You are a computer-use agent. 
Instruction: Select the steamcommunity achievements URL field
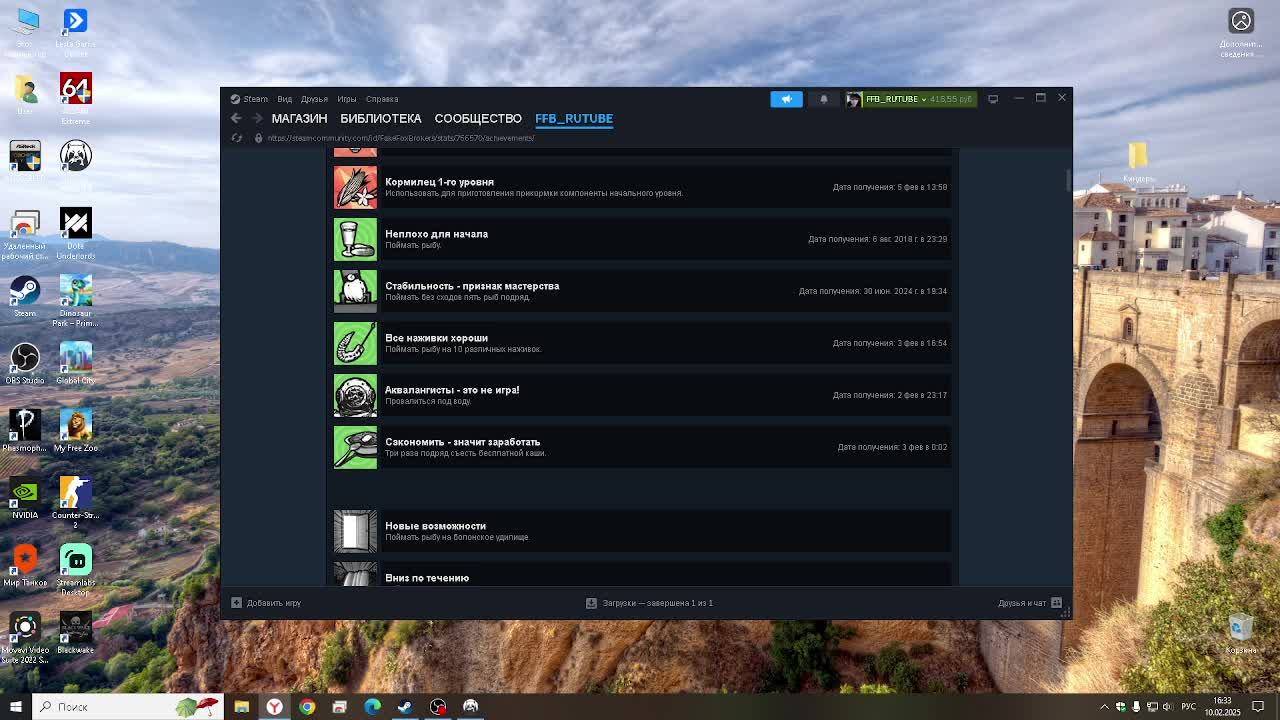click(400, 138)
